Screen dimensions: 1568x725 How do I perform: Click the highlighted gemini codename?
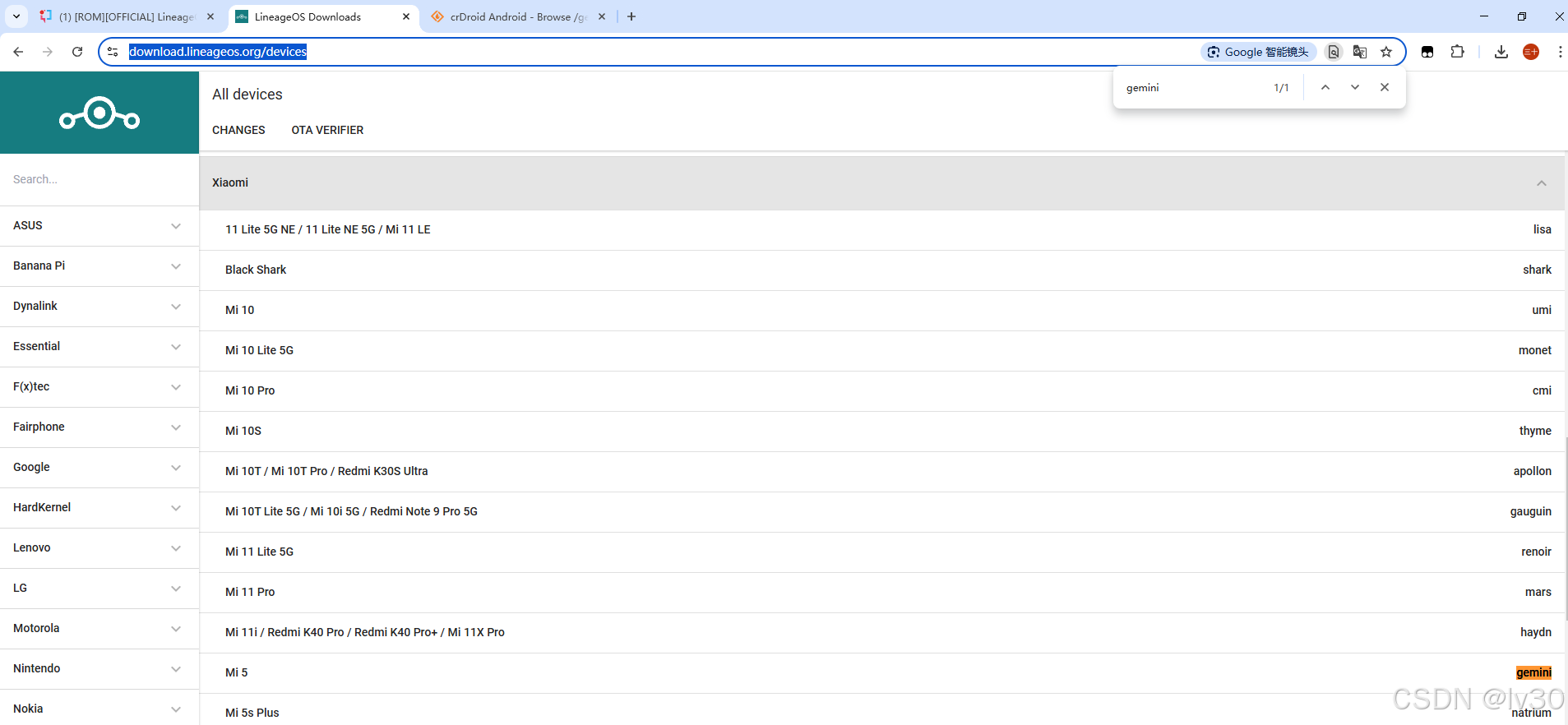[x=1533, y=672]
